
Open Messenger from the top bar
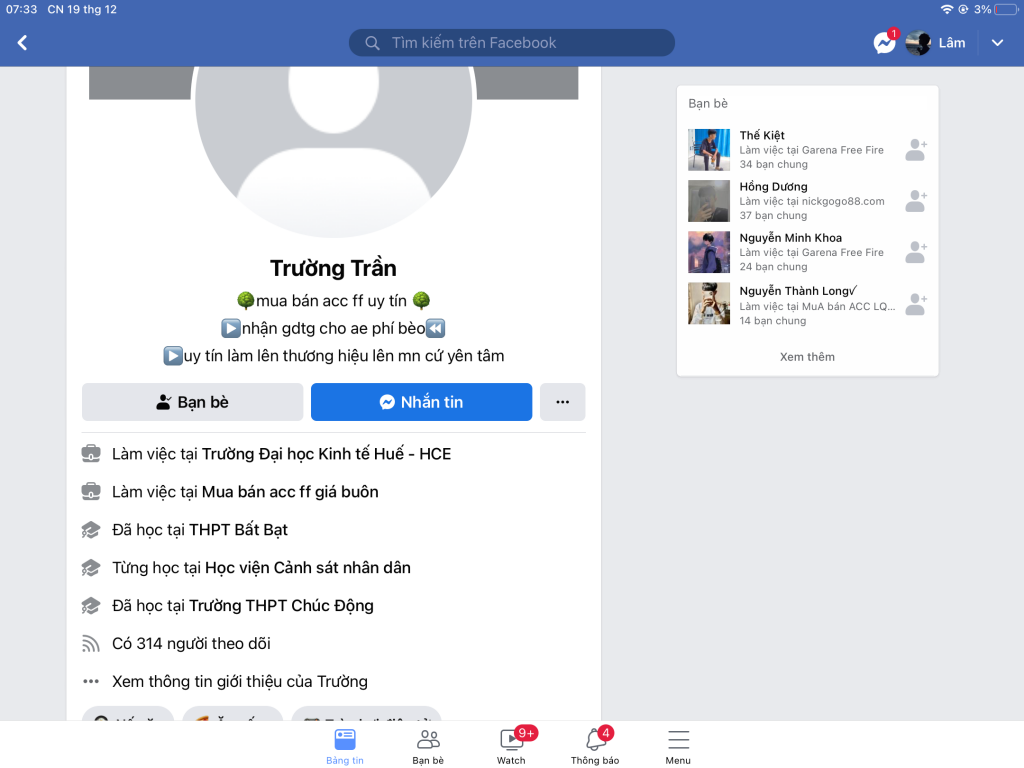885,42
